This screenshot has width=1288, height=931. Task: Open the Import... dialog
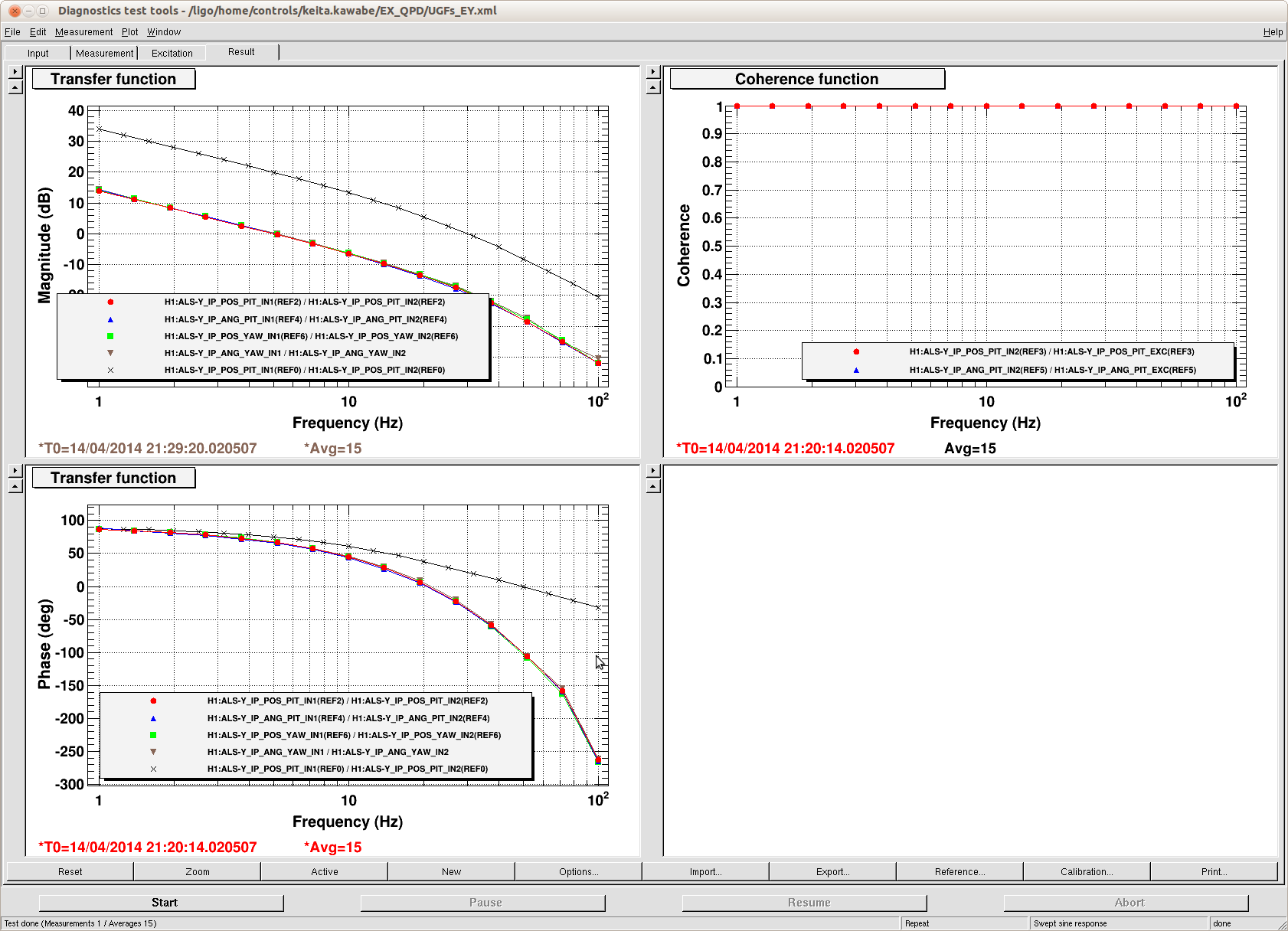coord(705,871)
